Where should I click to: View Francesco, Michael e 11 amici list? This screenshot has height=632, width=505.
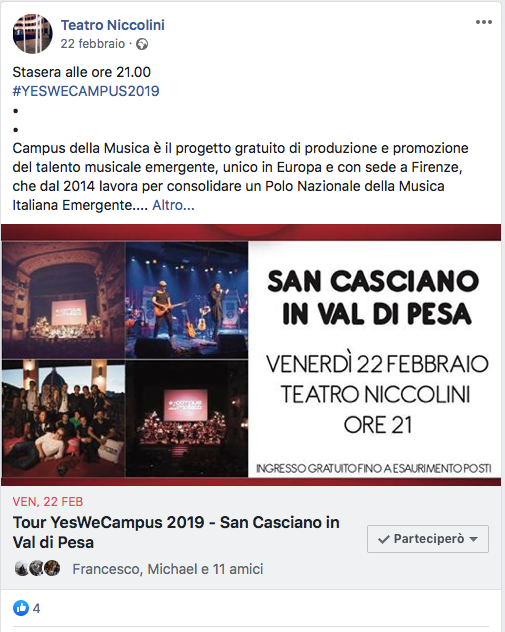pos(168,569)
